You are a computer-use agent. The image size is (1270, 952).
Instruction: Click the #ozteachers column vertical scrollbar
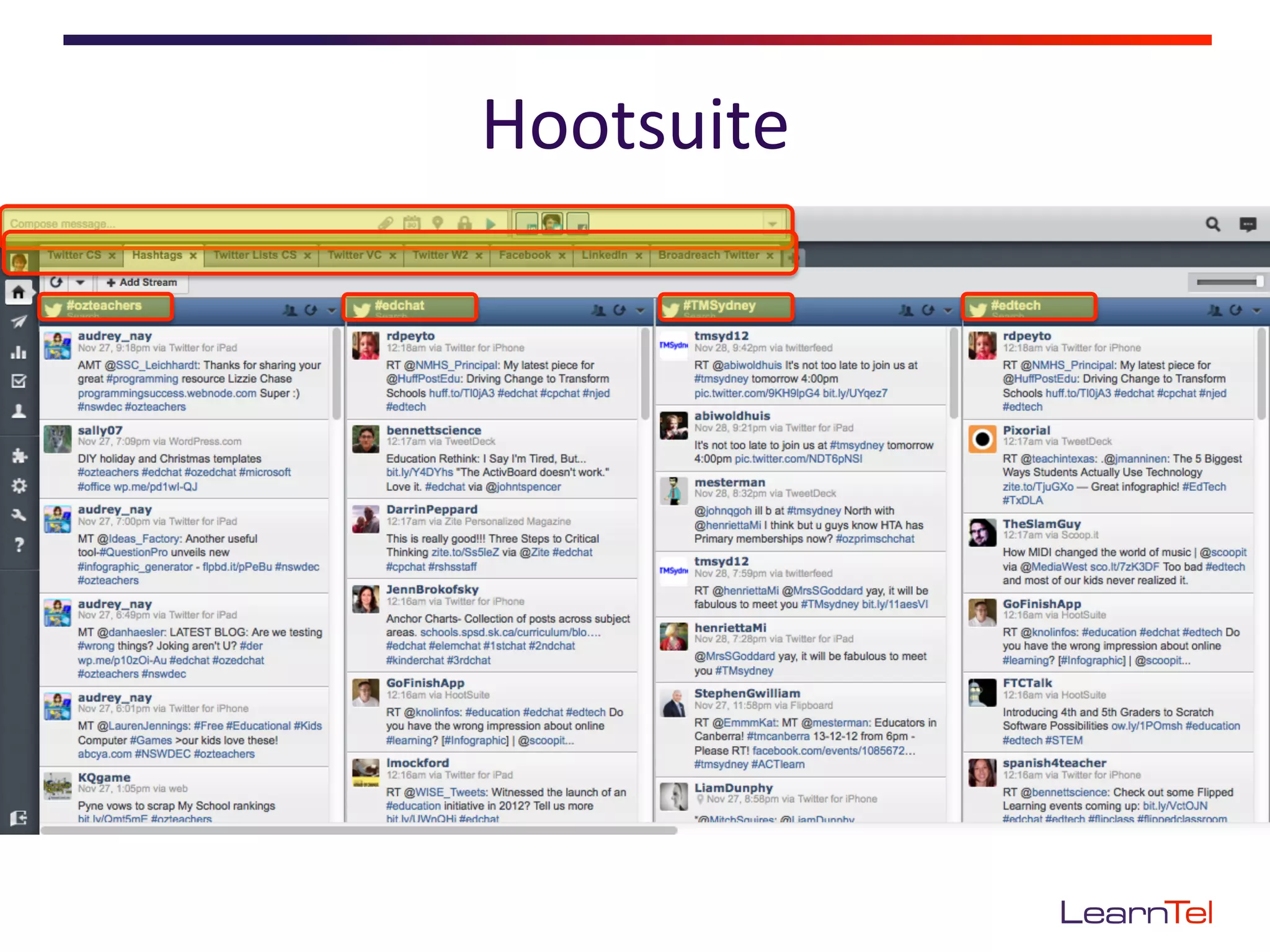[336, 374]
